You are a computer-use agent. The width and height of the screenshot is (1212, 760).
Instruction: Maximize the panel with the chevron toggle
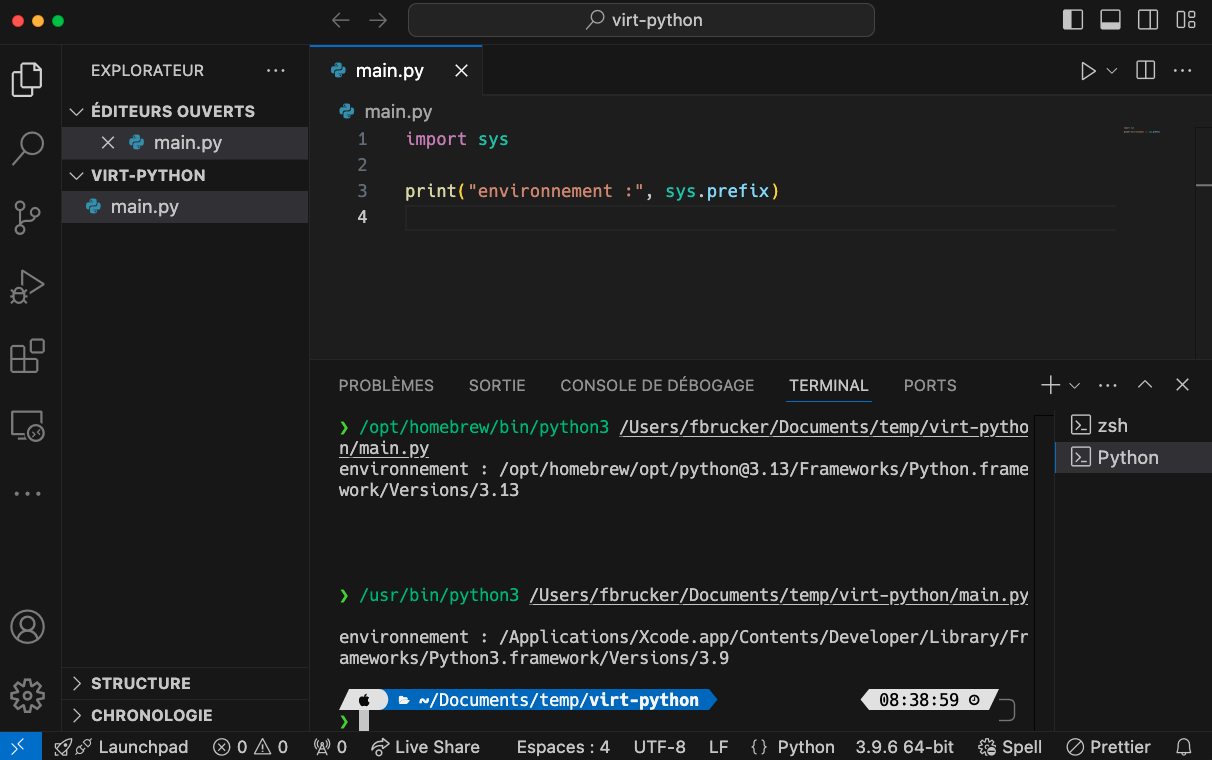click(x=1145, y=384)
